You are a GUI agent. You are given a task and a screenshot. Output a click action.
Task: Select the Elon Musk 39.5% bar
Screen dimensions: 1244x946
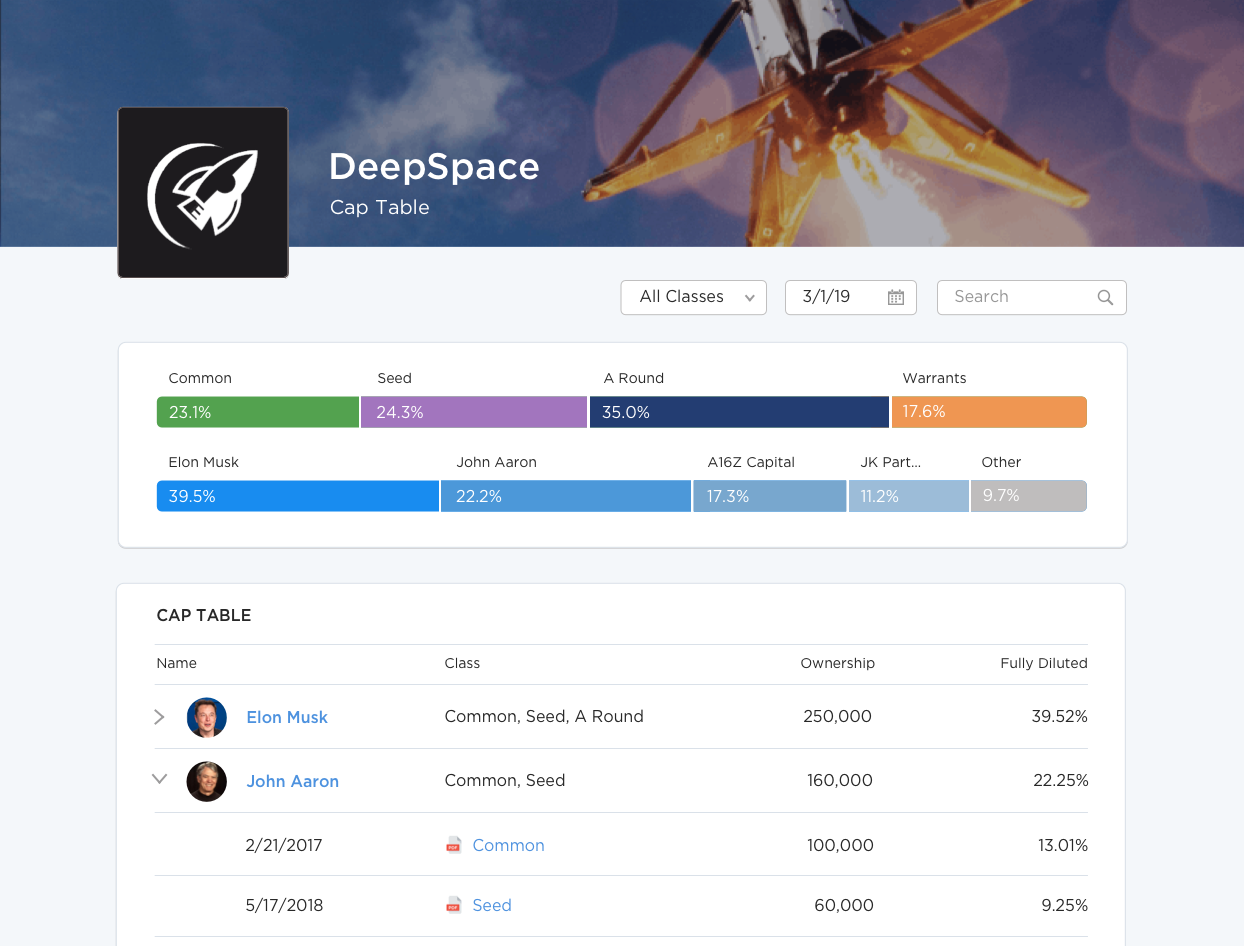(x=298, y=496)
